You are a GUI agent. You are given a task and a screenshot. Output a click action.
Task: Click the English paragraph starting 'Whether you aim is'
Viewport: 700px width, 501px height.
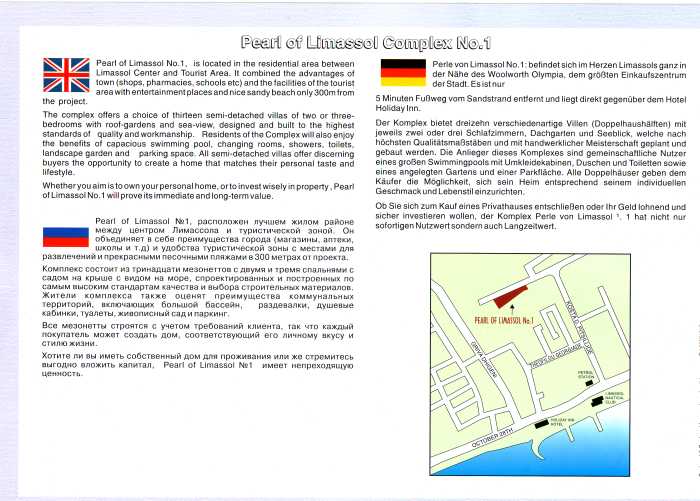[x=198, y=191]
